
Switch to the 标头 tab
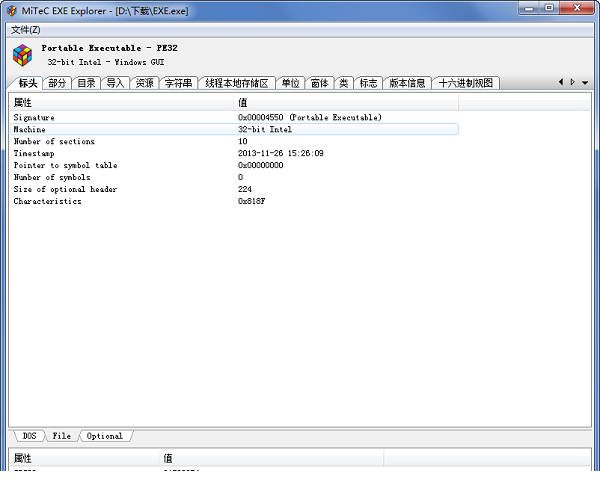(x=28, y=83)
